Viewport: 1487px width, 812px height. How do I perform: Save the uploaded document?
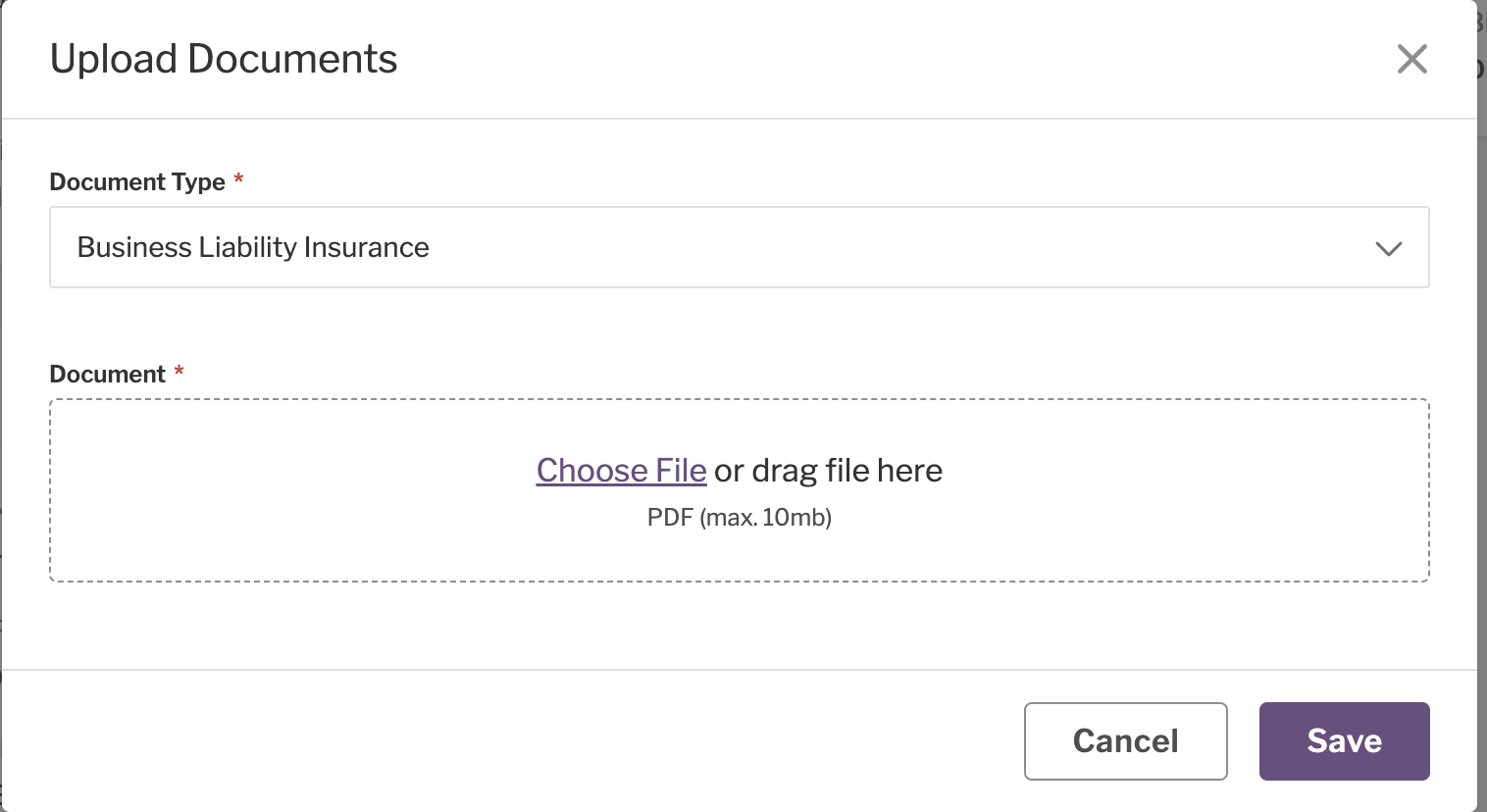pyautogui.click(x=1344, y=741)
